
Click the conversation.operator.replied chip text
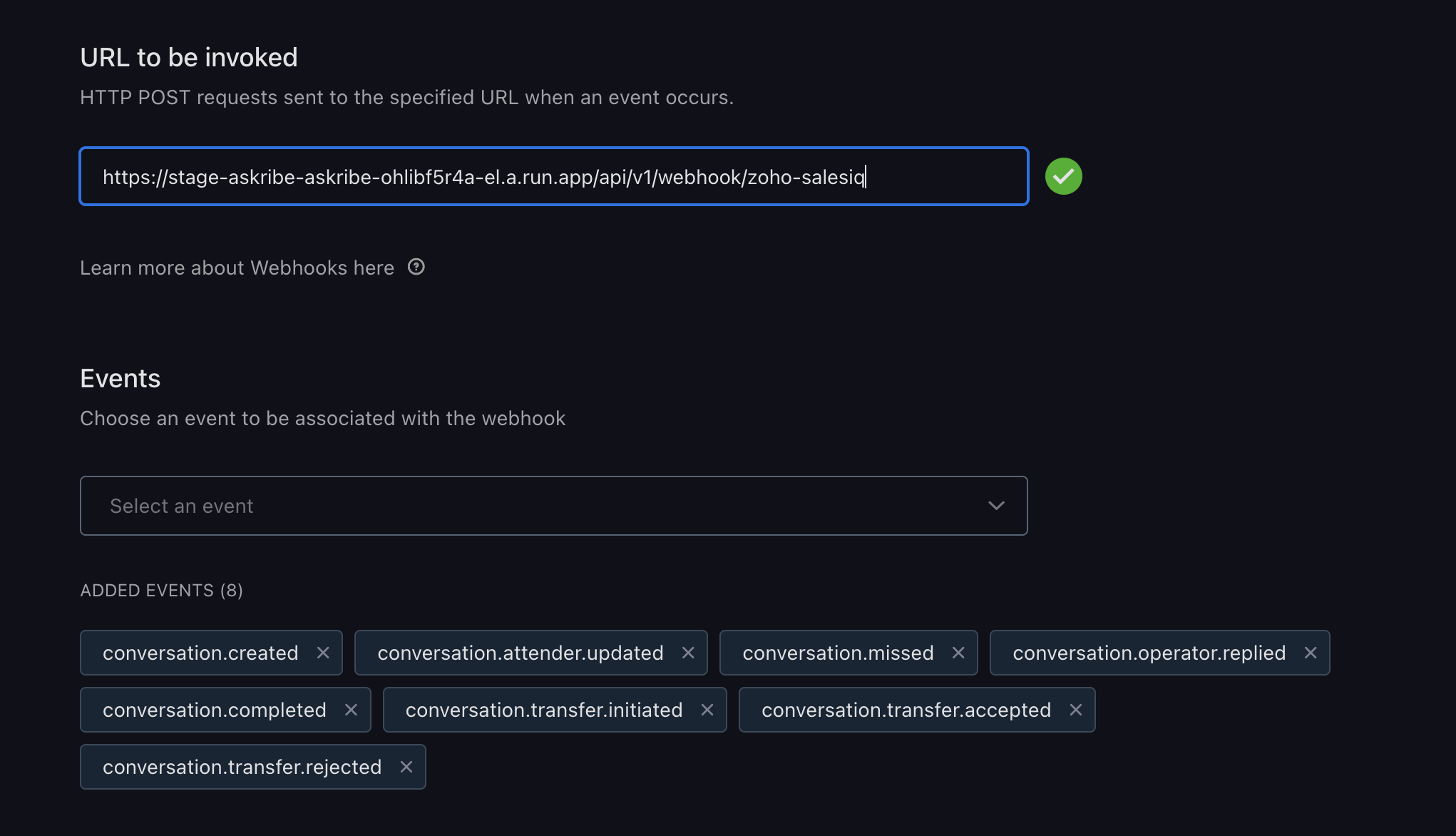(x=1149, y=653)
